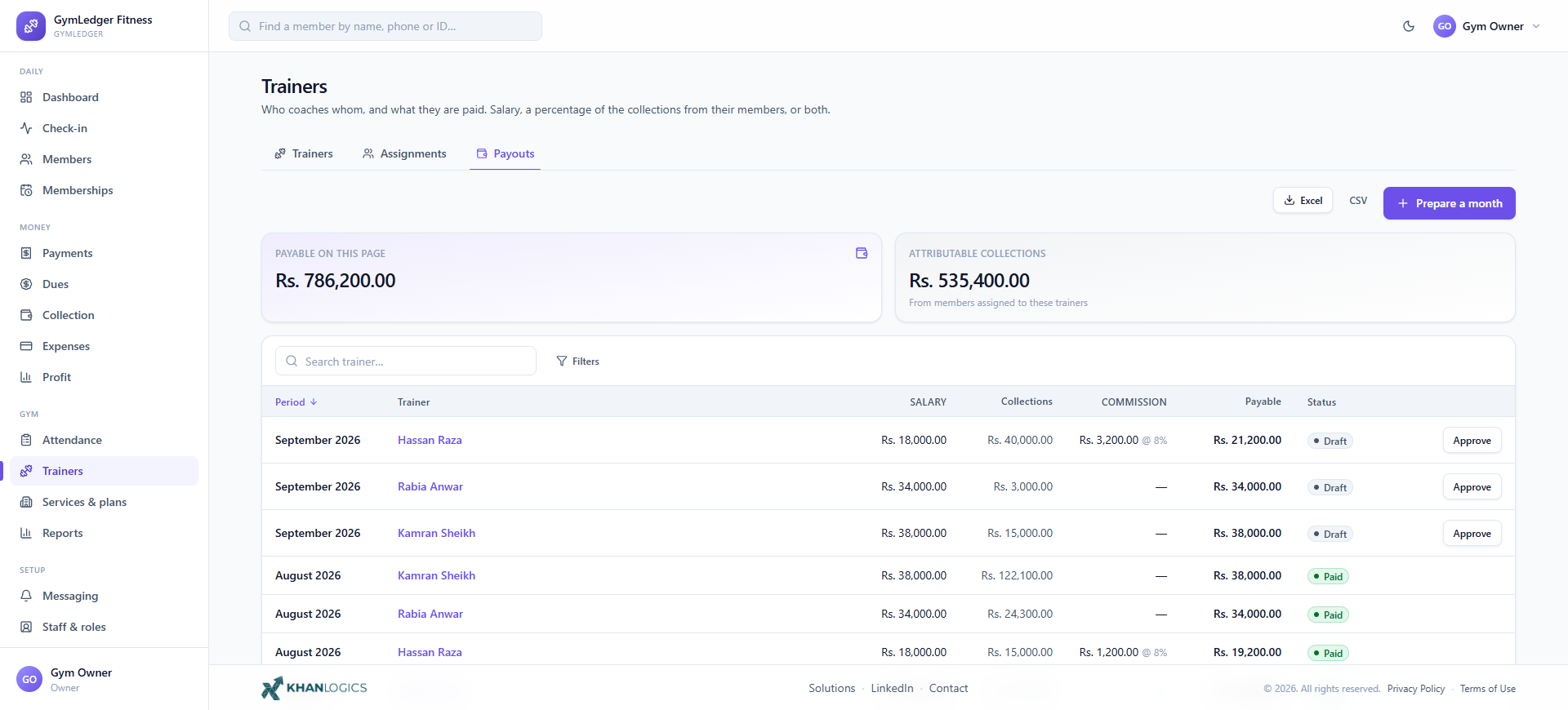Open Dashboard from the sidebar
The image size is (1568, 710).
pyautogui.click(x=104, y=97)
